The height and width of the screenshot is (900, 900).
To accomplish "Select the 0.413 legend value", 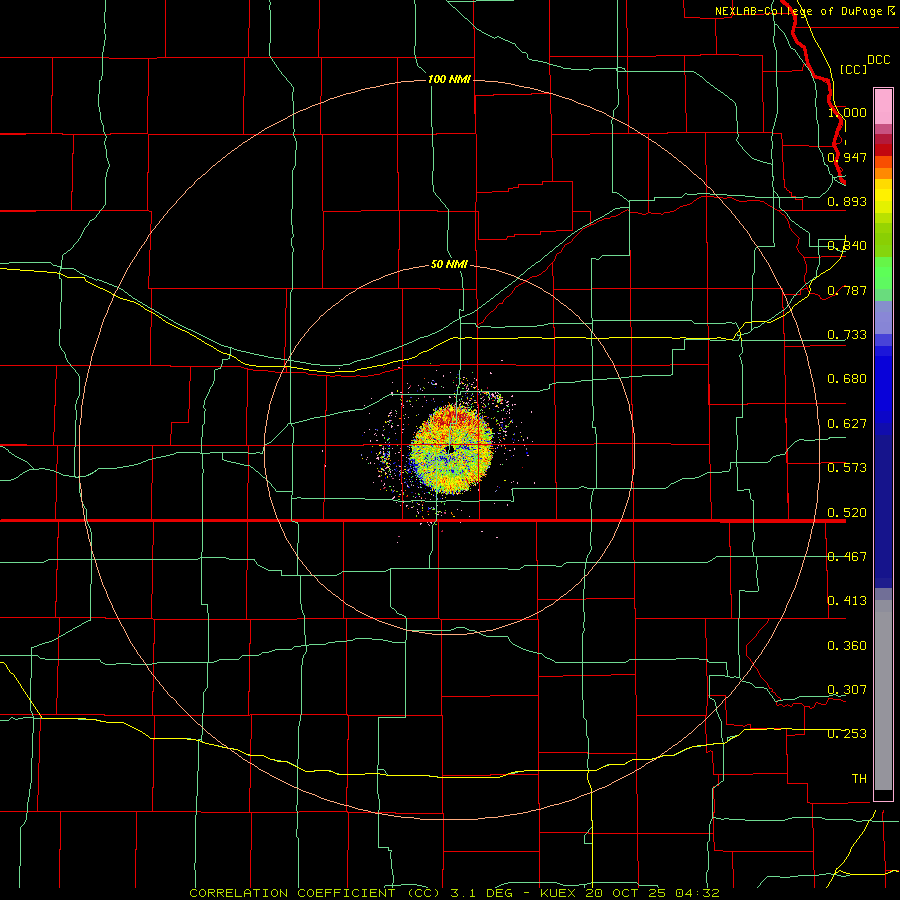I will (x=847, y=600).
